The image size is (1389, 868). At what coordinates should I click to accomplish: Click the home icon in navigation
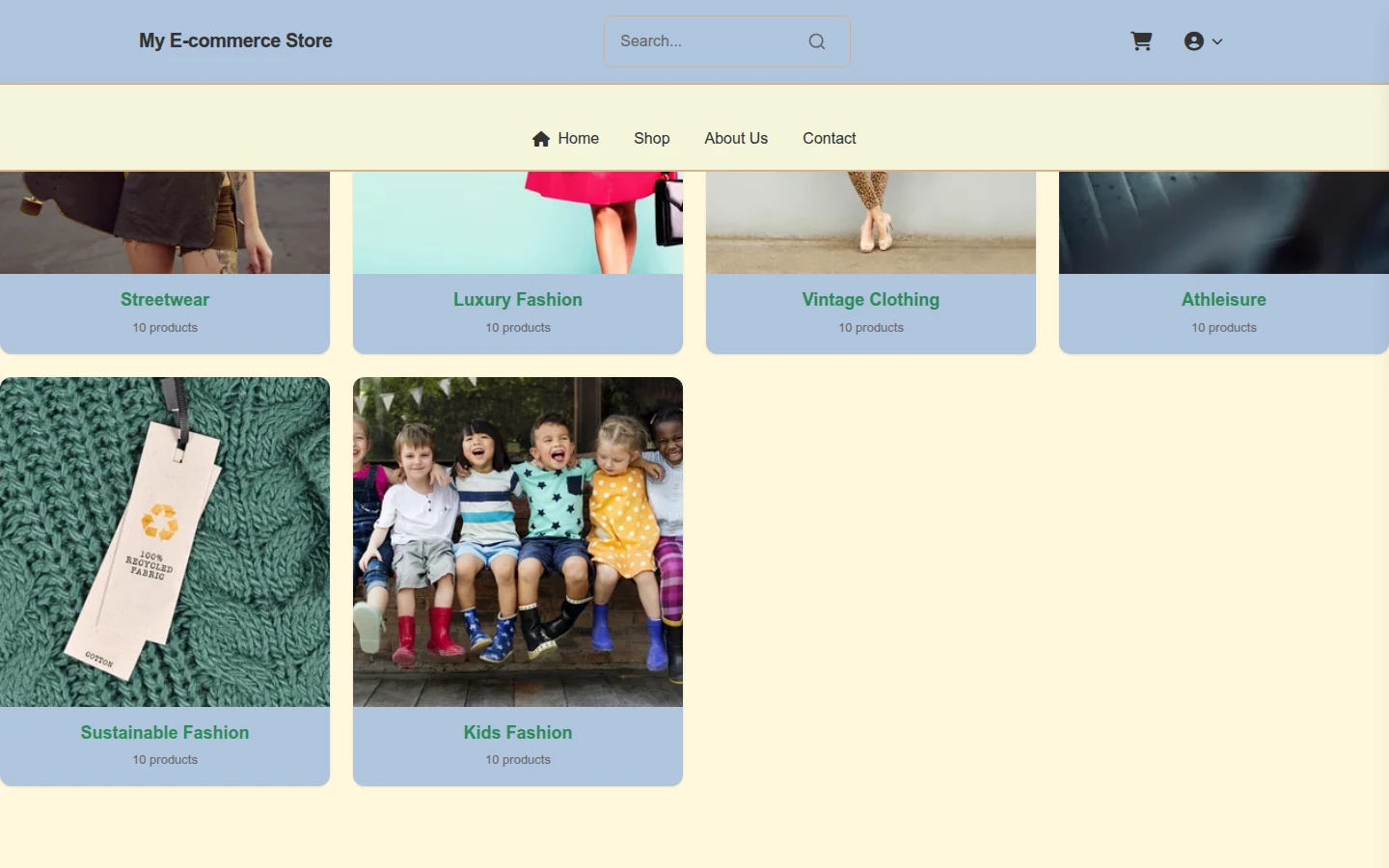point(541,139)
